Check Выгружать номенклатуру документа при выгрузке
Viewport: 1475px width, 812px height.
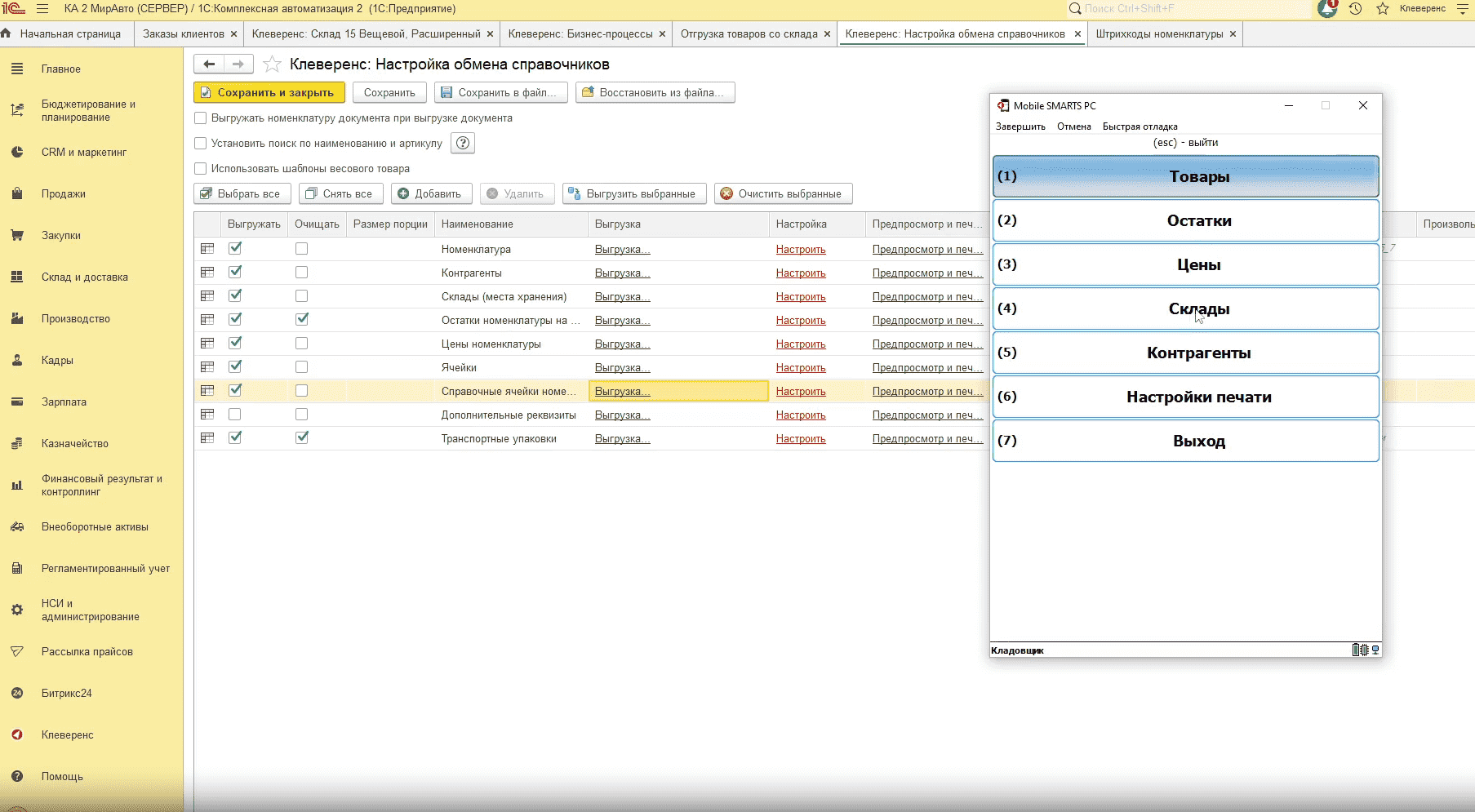coord(201,118)
